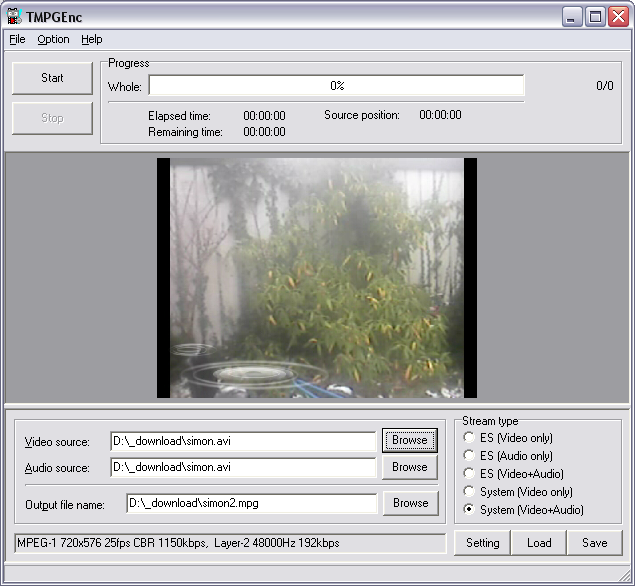Viewport: 635px width, 586px height.
Task: Click the 0/0 frame counter
Action: [x=605, y=86]
